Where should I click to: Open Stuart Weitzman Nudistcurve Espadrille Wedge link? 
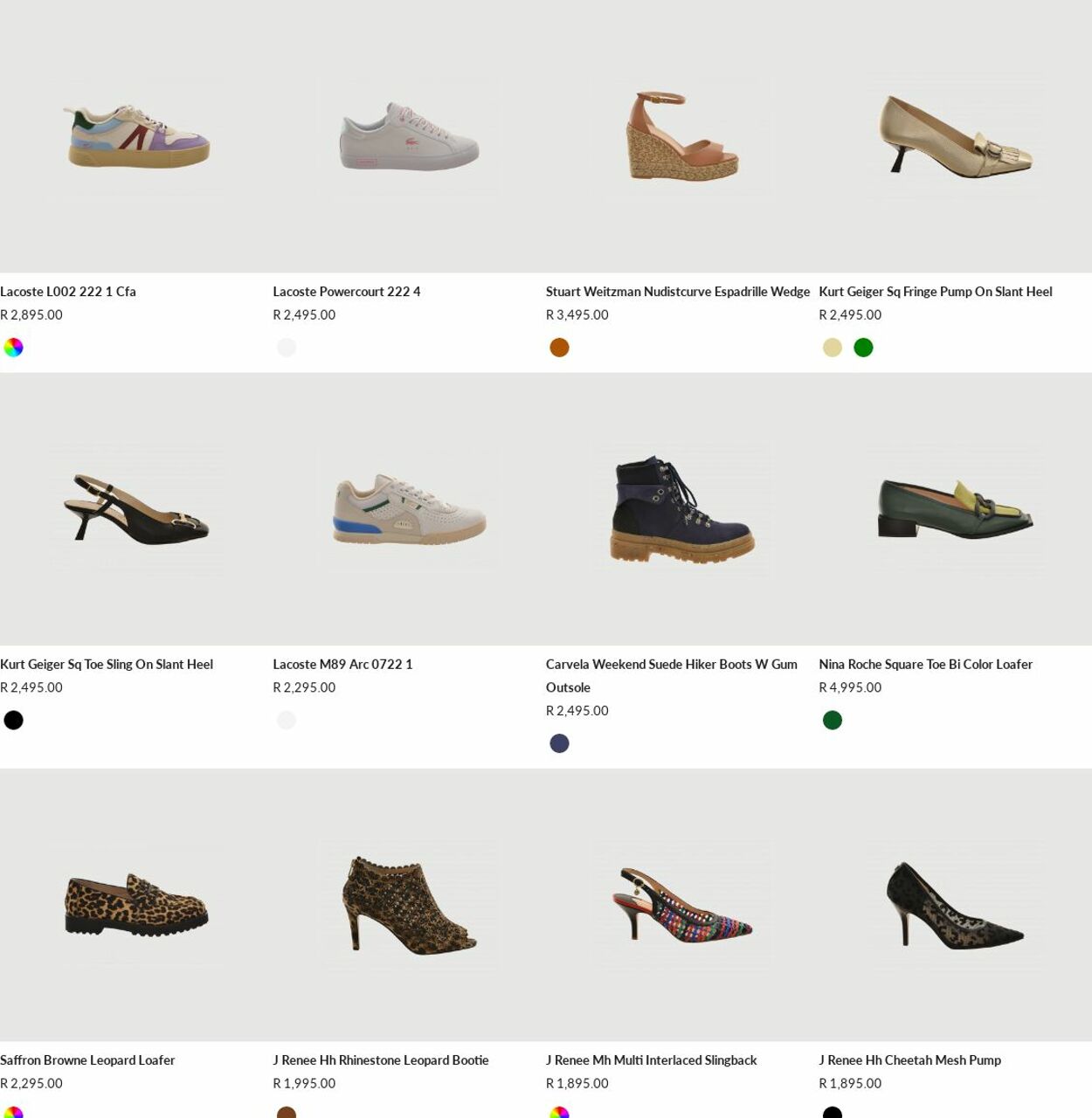(x=678, y=292)
